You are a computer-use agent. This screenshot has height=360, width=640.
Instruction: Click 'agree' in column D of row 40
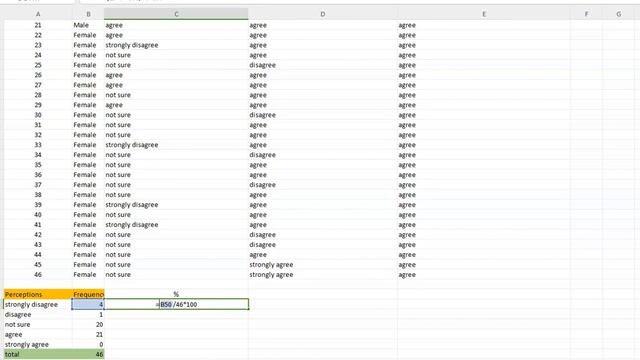click(x=258, y=215)
